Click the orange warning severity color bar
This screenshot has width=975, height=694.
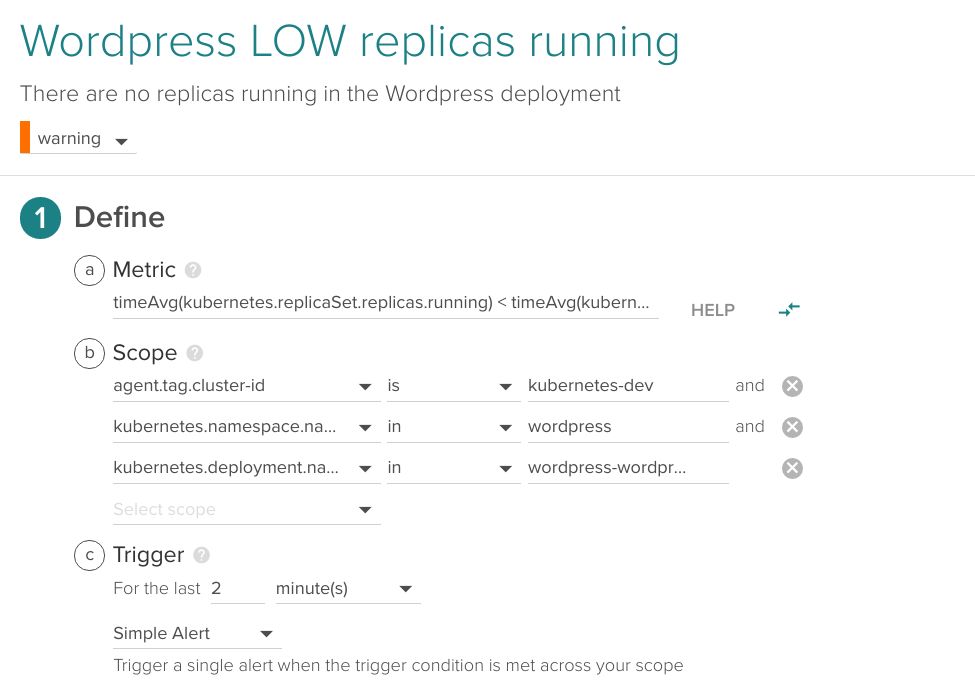[25, 137]
